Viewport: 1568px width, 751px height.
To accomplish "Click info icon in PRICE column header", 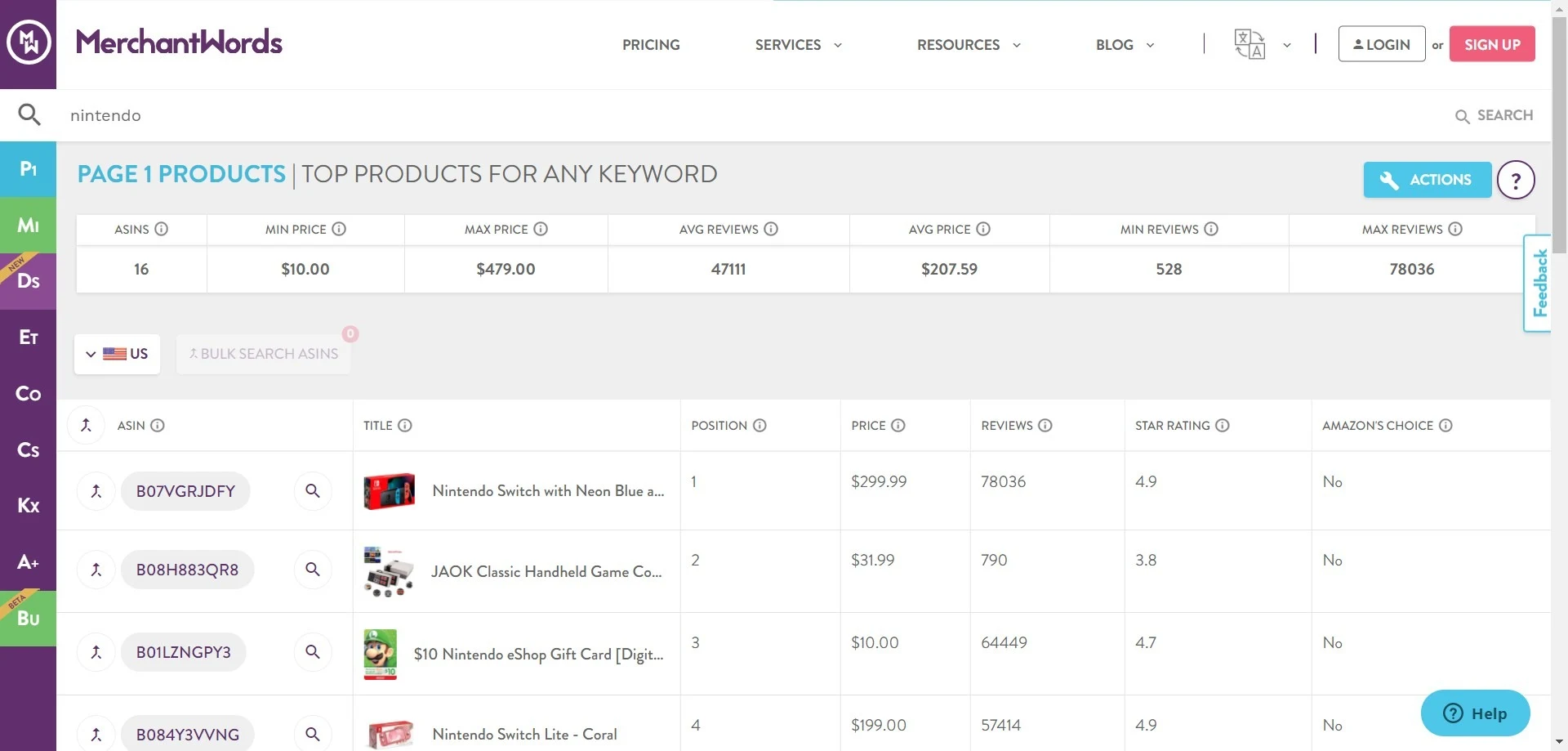I will [898, 425].
